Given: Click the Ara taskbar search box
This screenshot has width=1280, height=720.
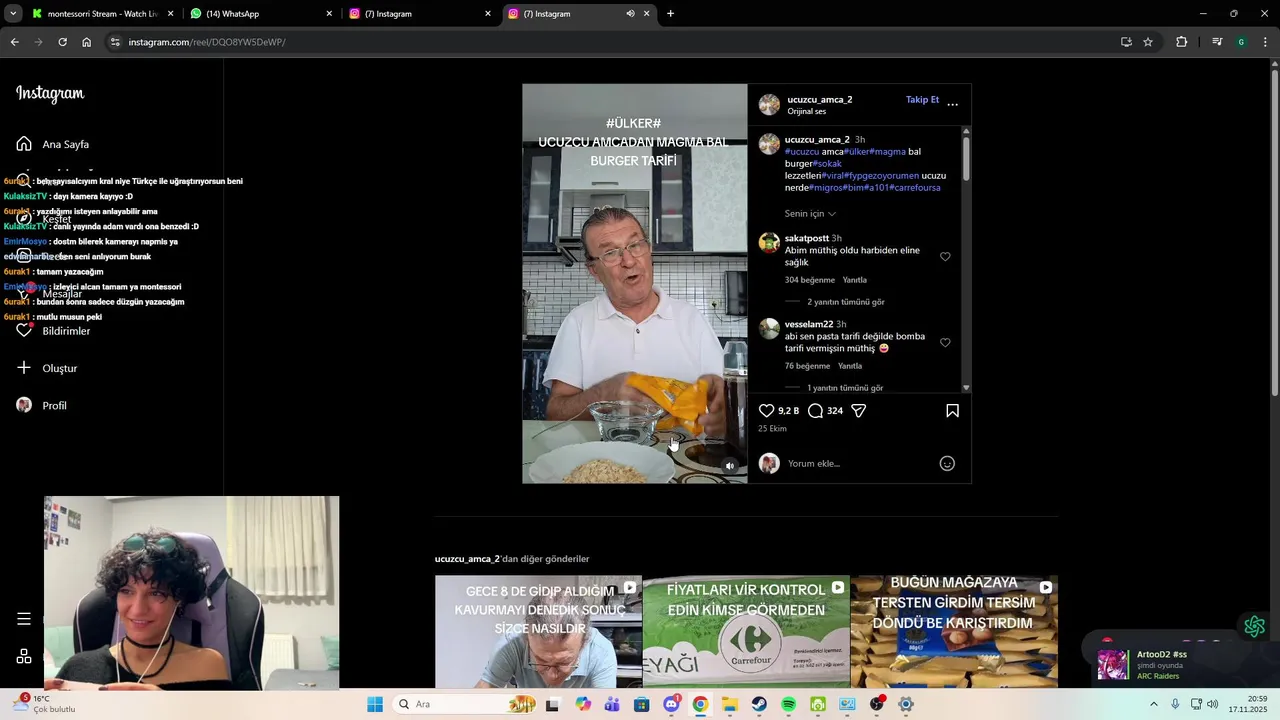Looking at the screenshot, I should (465, 704).
